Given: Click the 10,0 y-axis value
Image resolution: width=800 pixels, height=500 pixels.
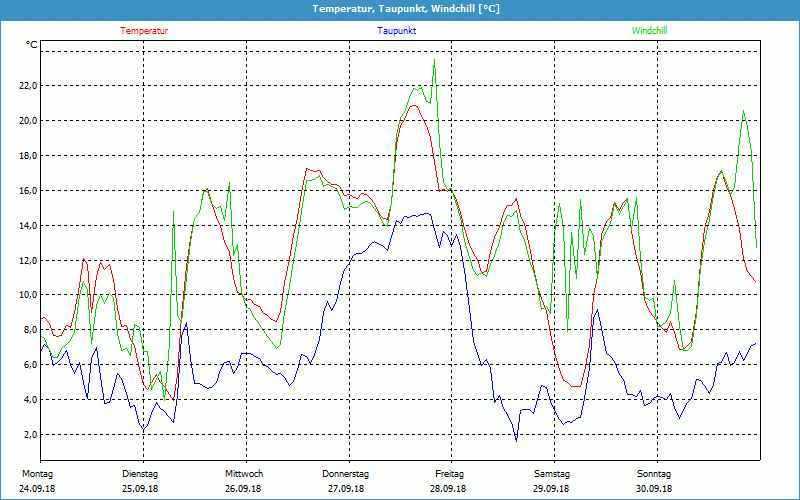Looking at the screenshot, I should coord(29,295).
